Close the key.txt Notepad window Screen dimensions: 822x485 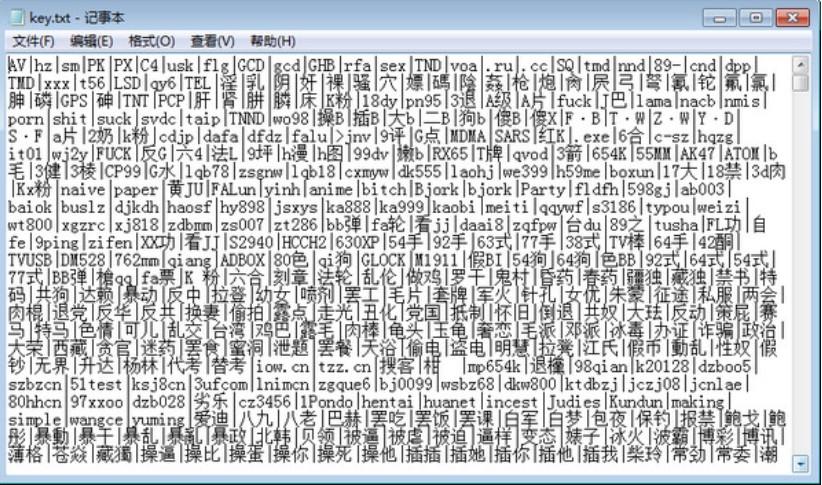792,18
